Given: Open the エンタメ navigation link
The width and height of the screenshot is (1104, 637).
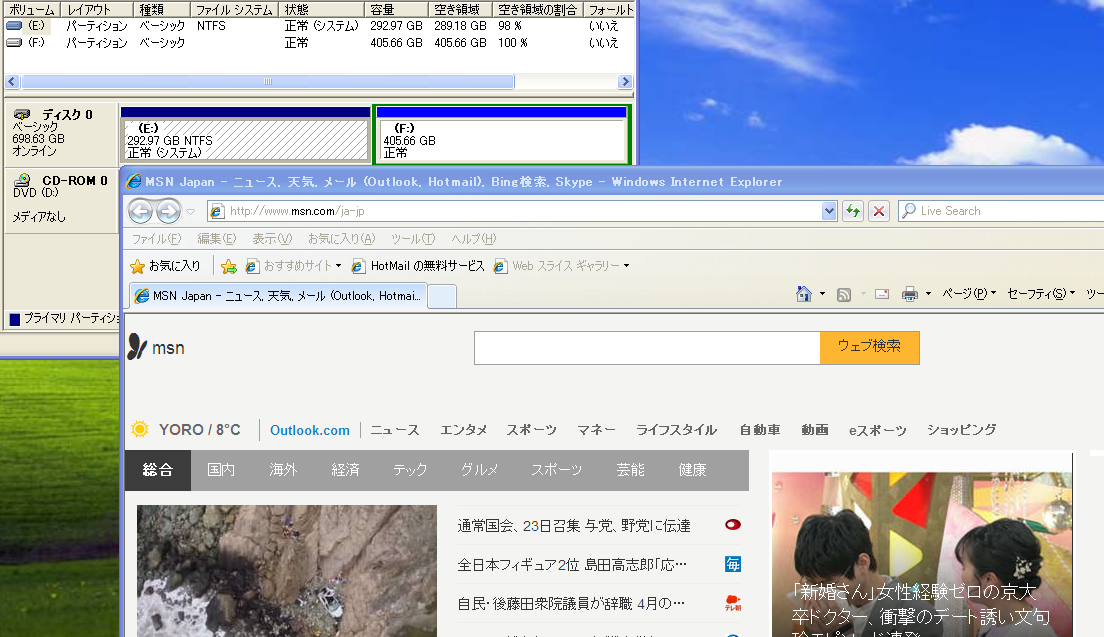Looking at the screenshot, I should (463, 430).
